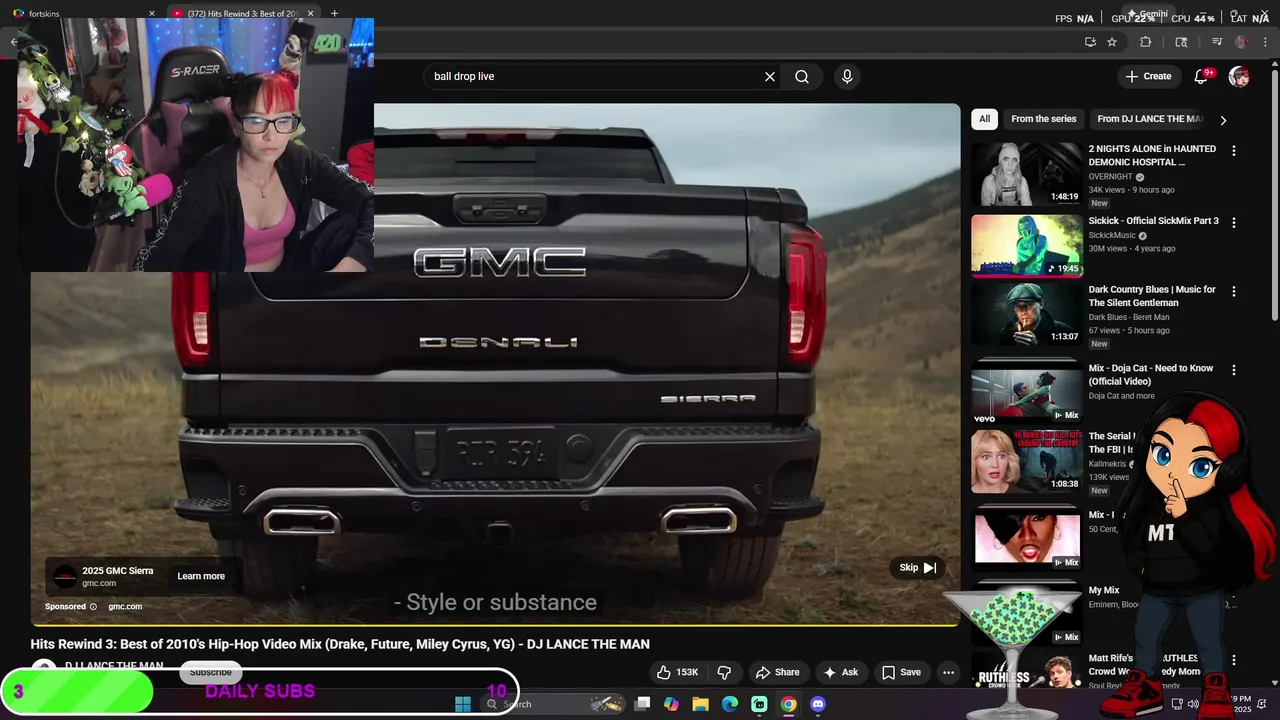Click the Ask button under video
The height and width of the screenshot is (720, 1280).
(840, 672)
